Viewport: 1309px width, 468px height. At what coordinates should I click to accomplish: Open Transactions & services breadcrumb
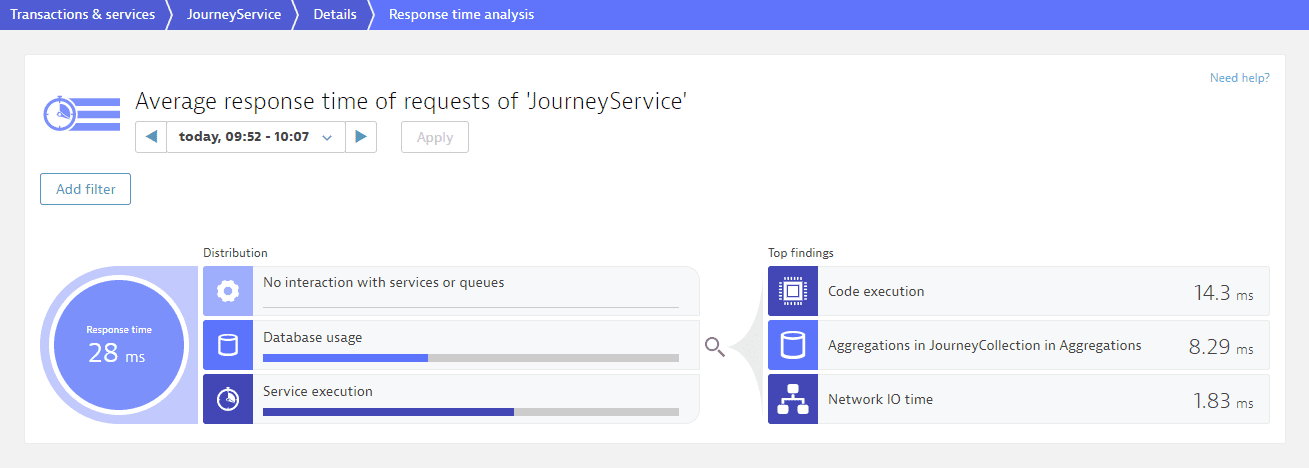[82, 15]
